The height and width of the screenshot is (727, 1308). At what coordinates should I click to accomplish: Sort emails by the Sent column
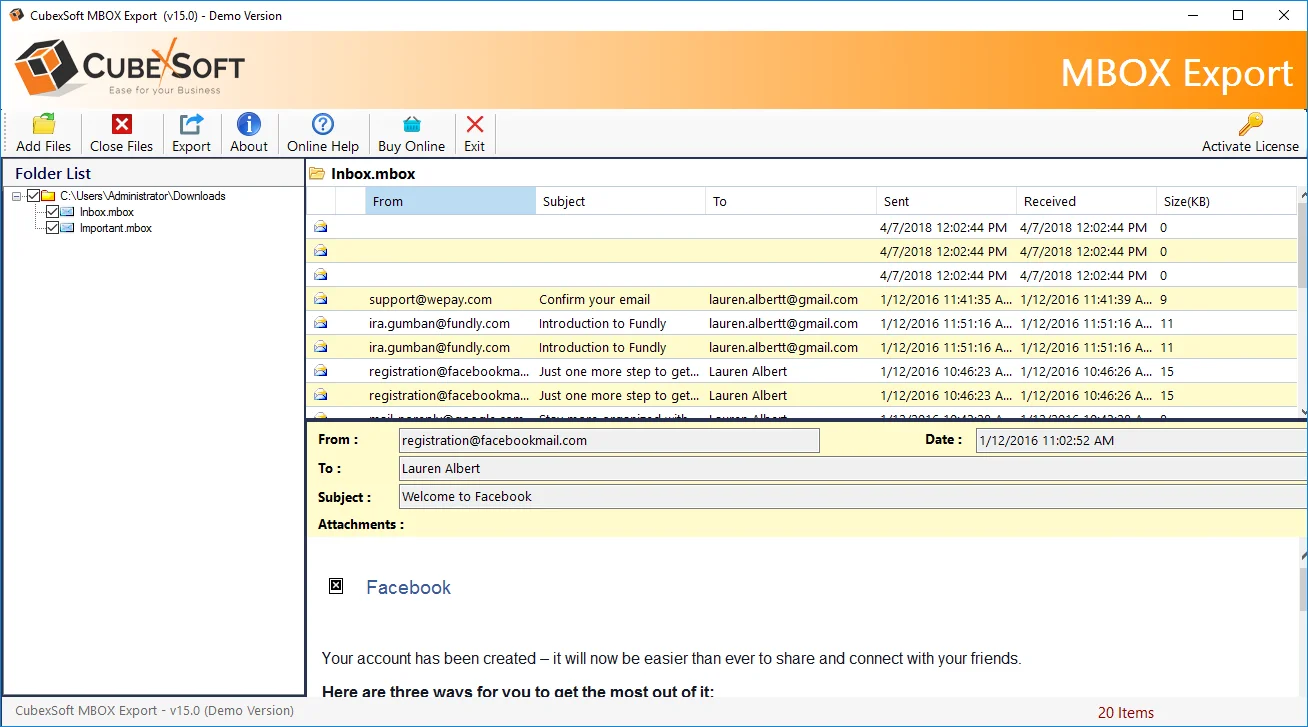pyautogui.click(x=946, y=201)
